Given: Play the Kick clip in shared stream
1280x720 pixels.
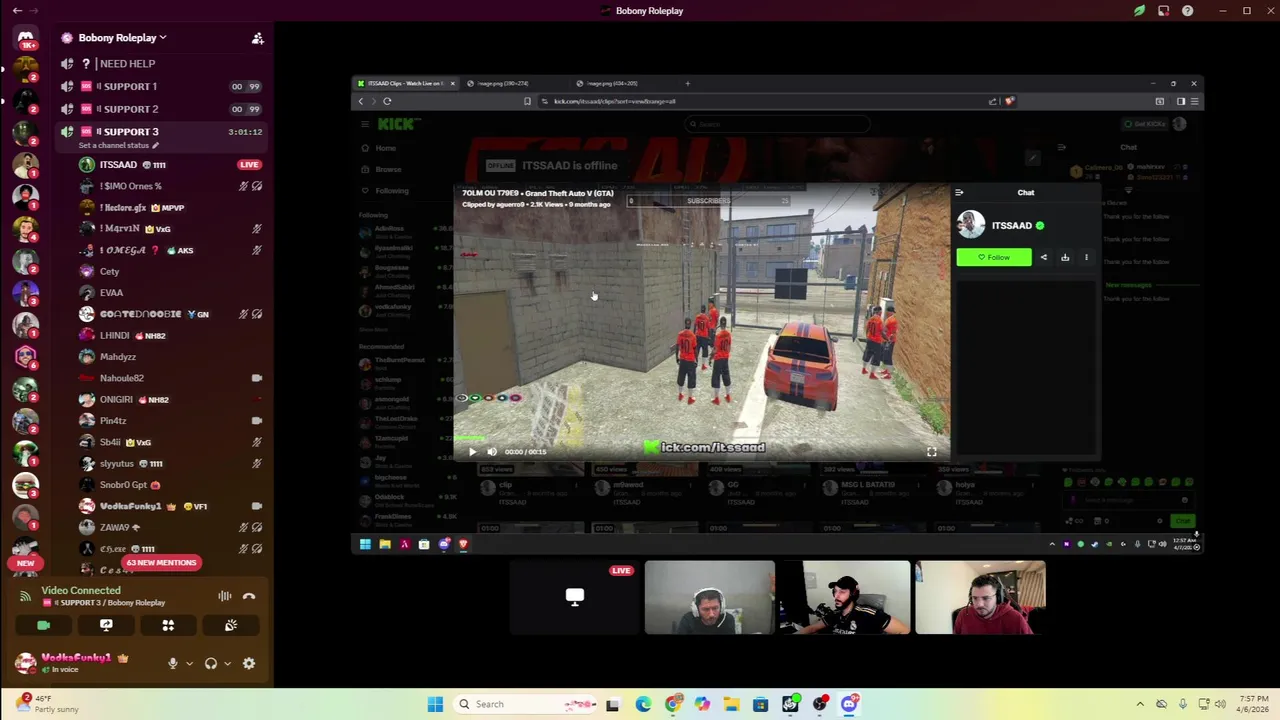Looking at the screenshot, I should tap(472, 452).
